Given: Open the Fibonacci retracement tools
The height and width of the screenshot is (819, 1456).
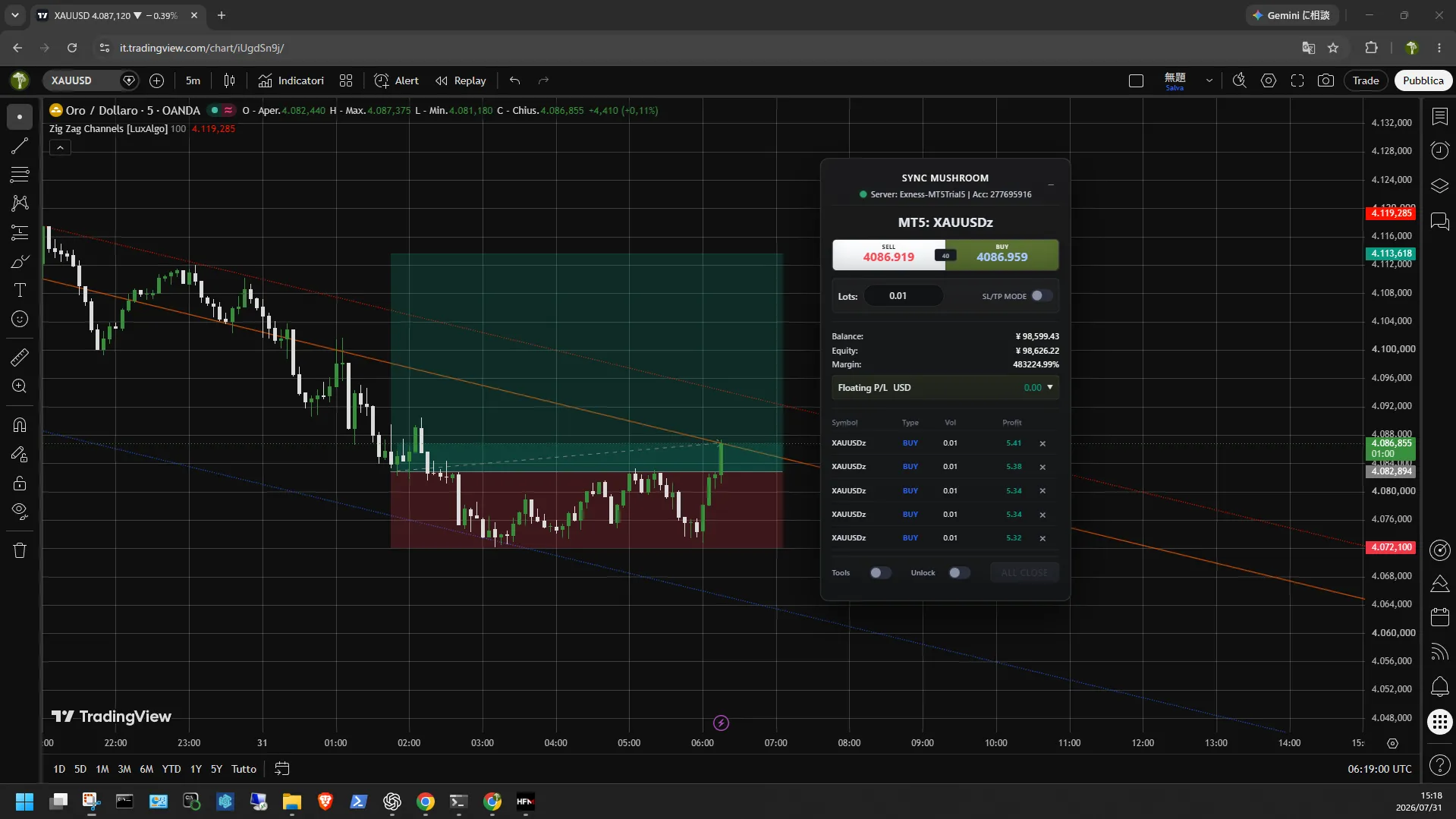Looking at the screenshot, I should pyautogui.click(x=20, y=175).
